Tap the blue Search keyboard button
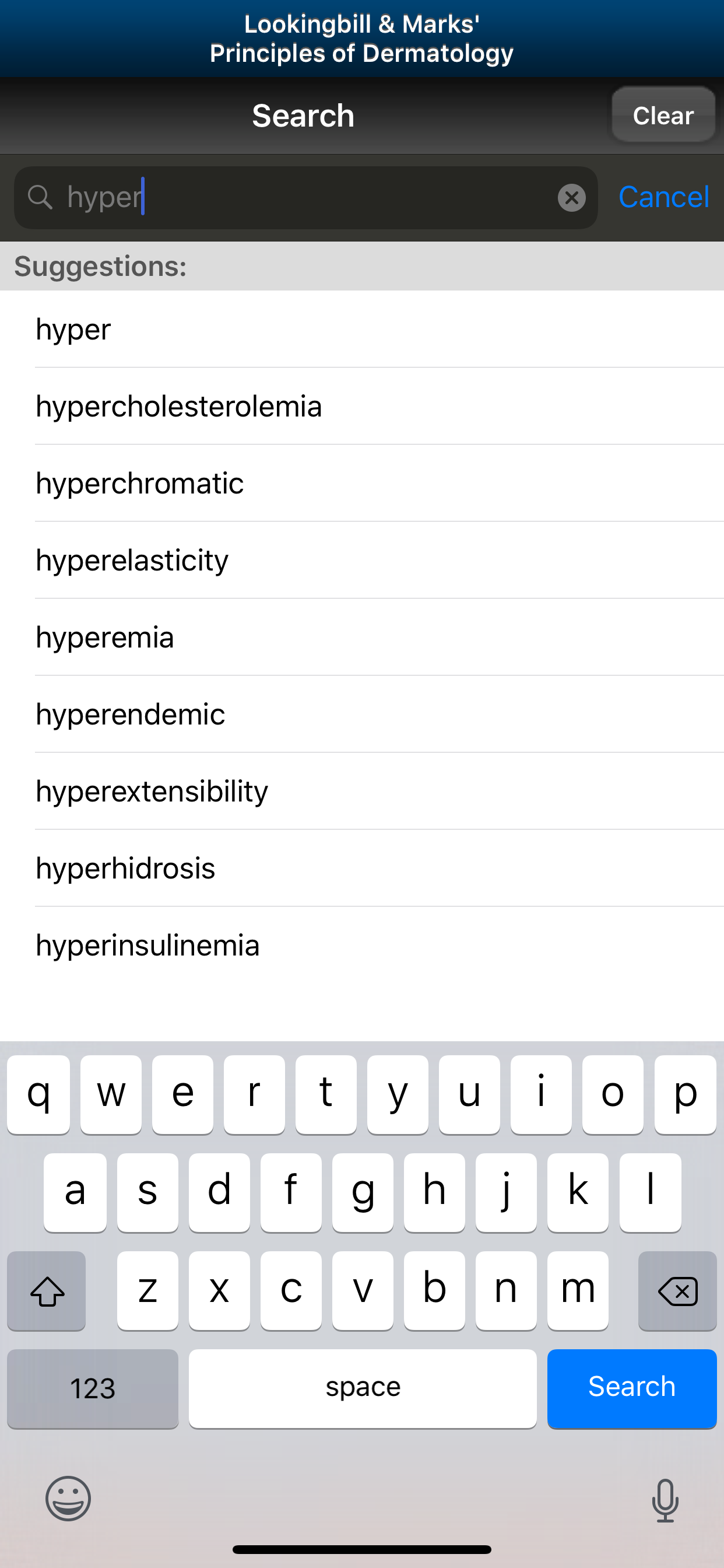 pos(631,1388)
